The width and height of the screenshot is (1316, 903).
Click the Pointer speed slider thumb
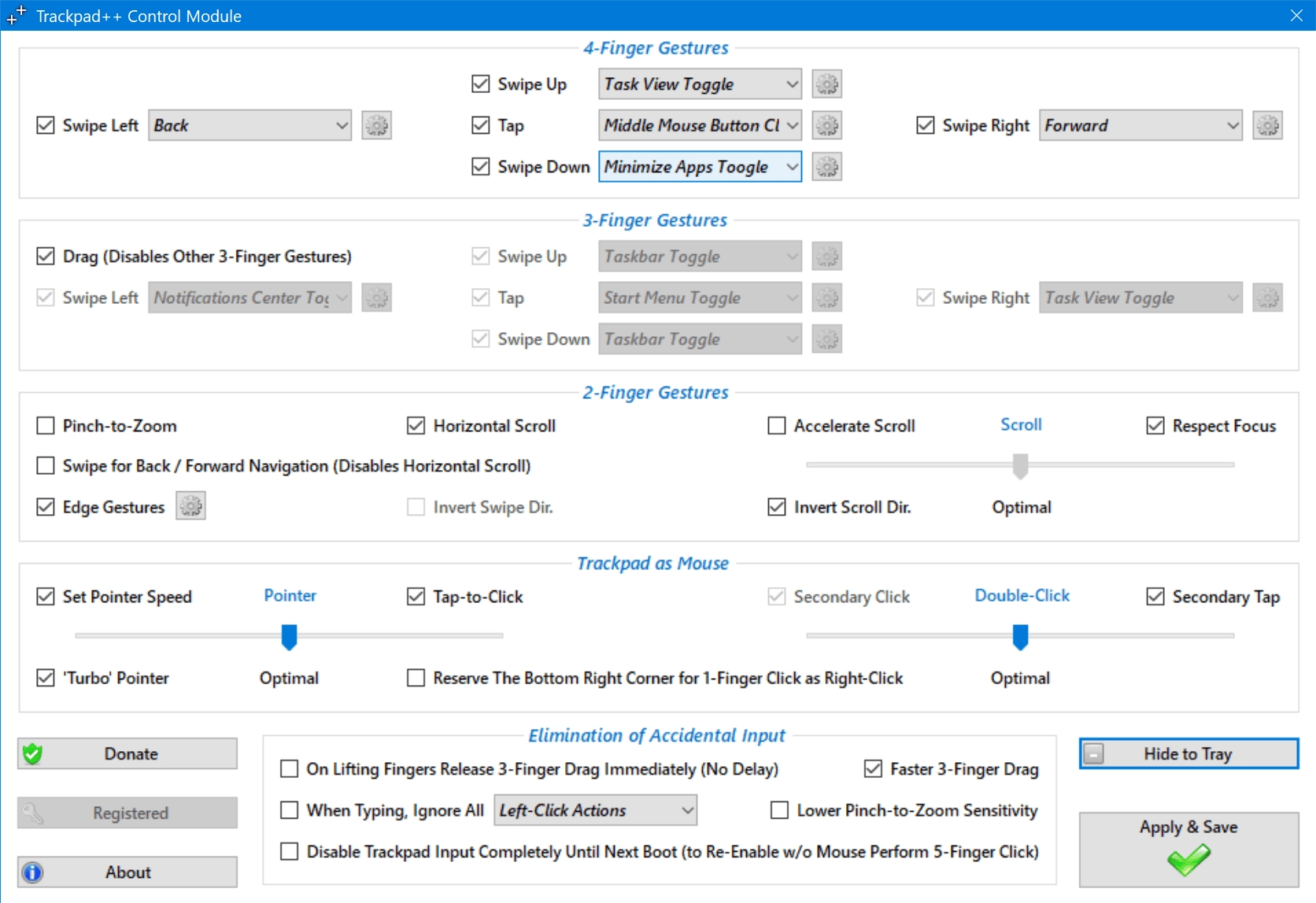[x=289, y=637]
